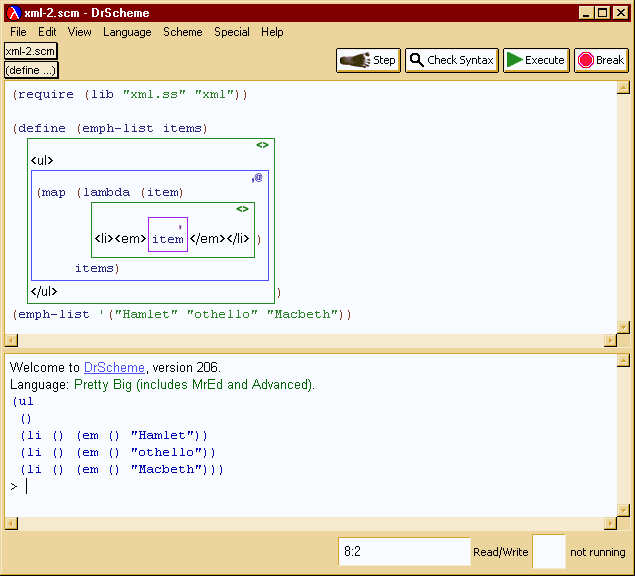Follow the DrScheme link in welcome message
Screen dimensions: 635x576
click(114, 367)
